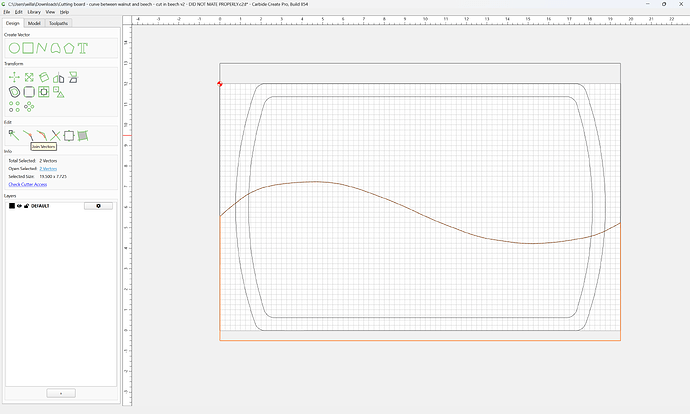This screenshot has width=690, height=414.
Task: Open the Library menu
Action: (34, 12)
